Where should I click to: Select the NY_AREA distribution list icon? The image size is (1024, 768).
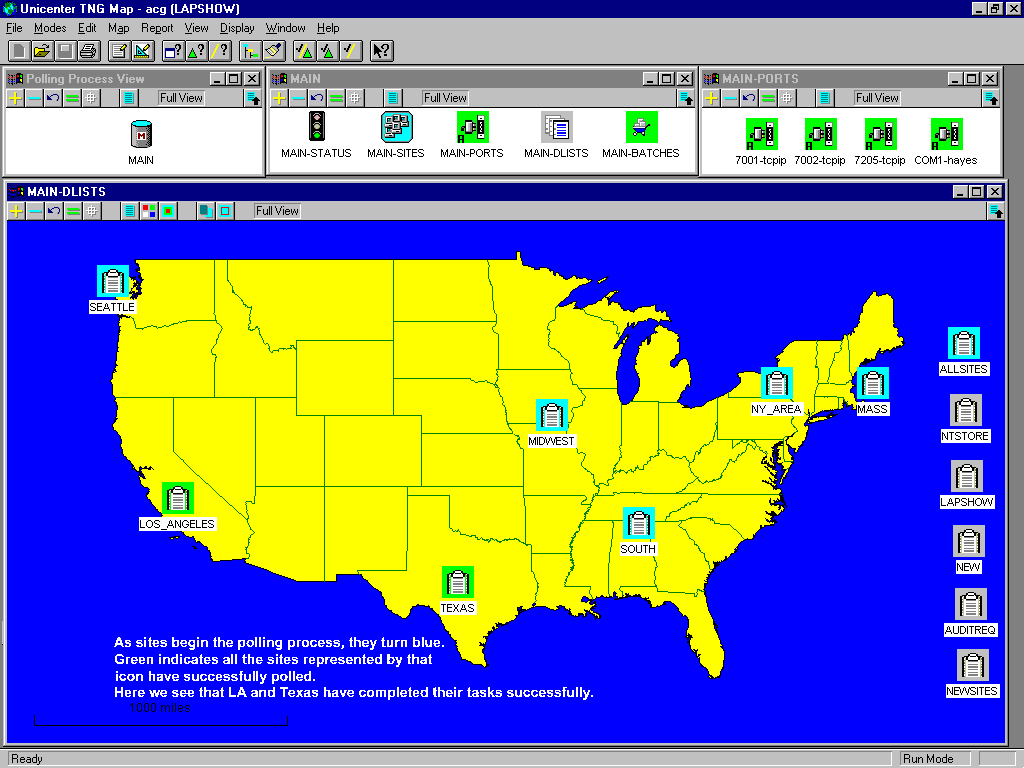776,383
